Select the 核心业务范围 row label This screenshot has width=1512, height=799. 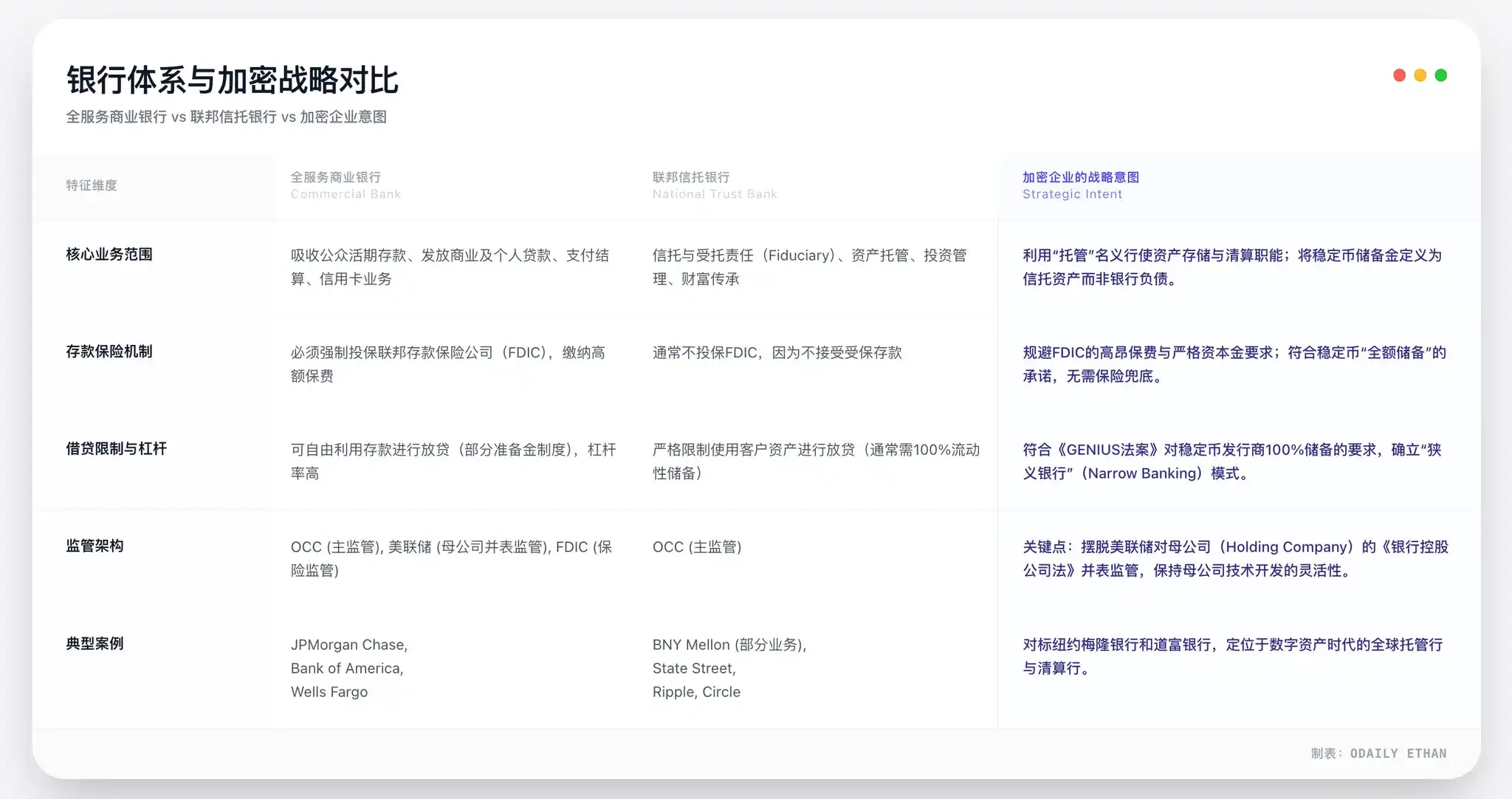[109, 254]
